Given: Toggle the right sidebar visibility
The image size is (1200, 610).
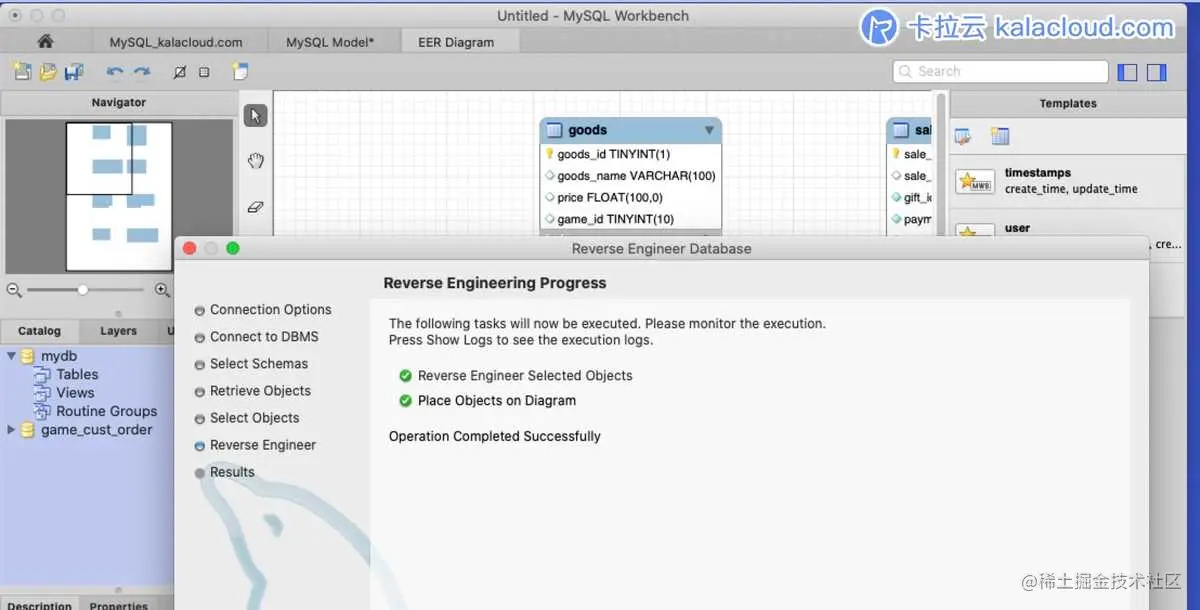Looking at the screenshot, I should pyautogui.click(x=1156, y=72).
